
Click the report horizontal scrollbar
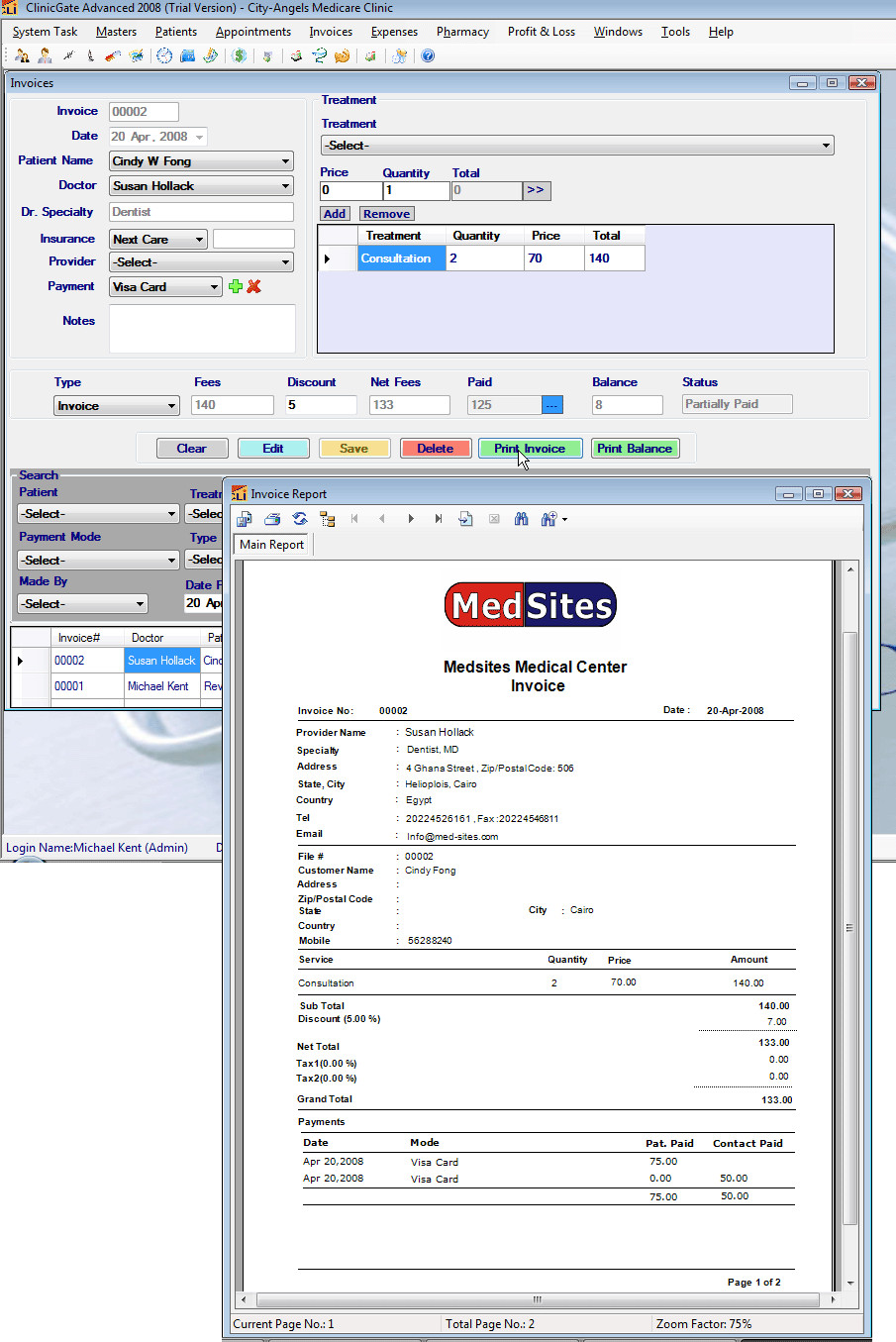tap(538, 1299)
